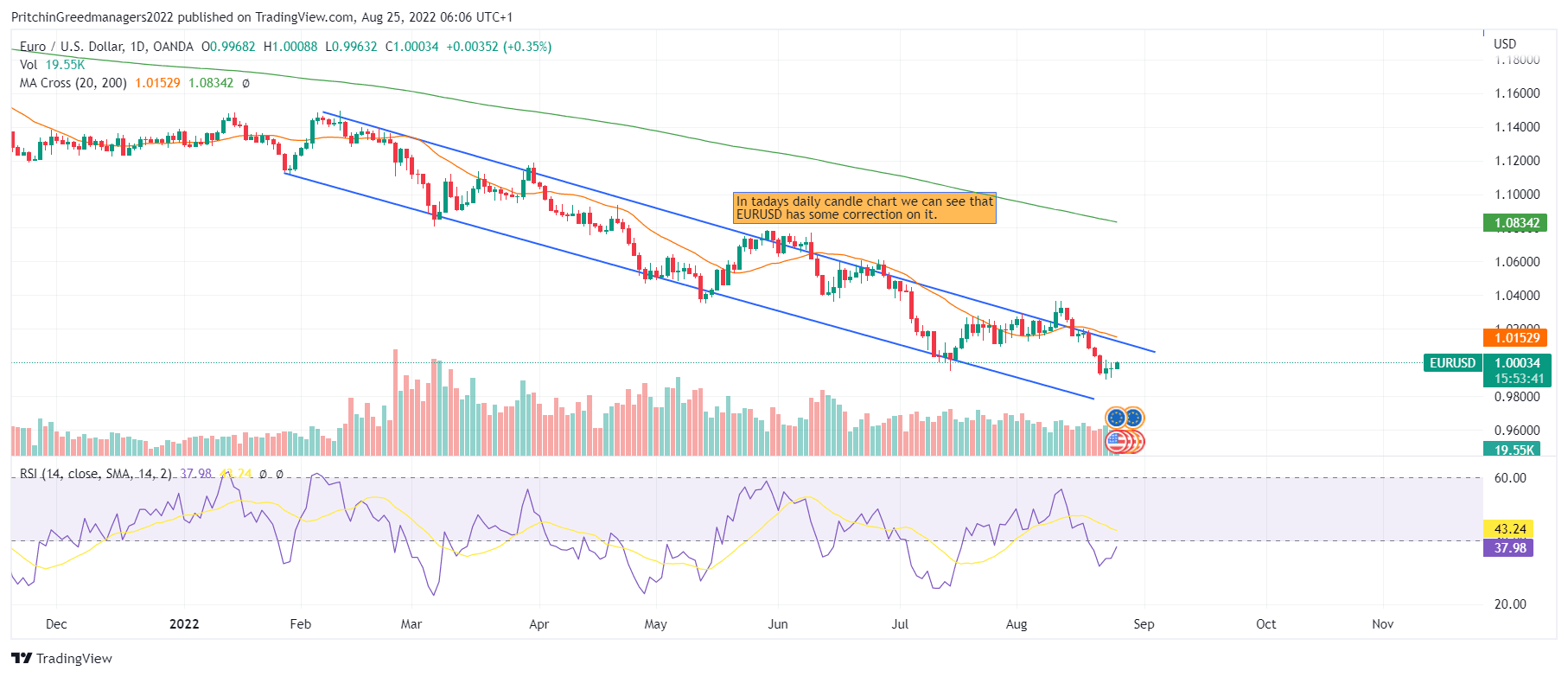Click the purple 37.98 value in RSI legend
The width and height of the screenshot is (1568, 677).
click(x=195, y=474)
